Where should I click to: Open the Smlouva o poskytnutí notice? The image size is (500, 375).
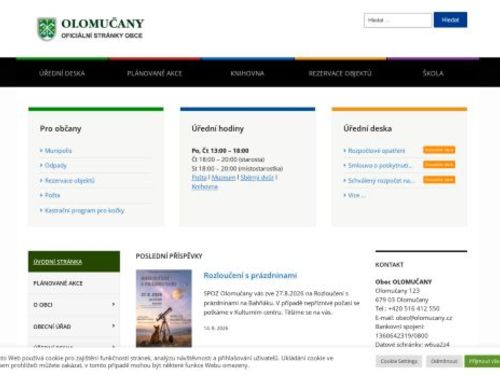380,165
